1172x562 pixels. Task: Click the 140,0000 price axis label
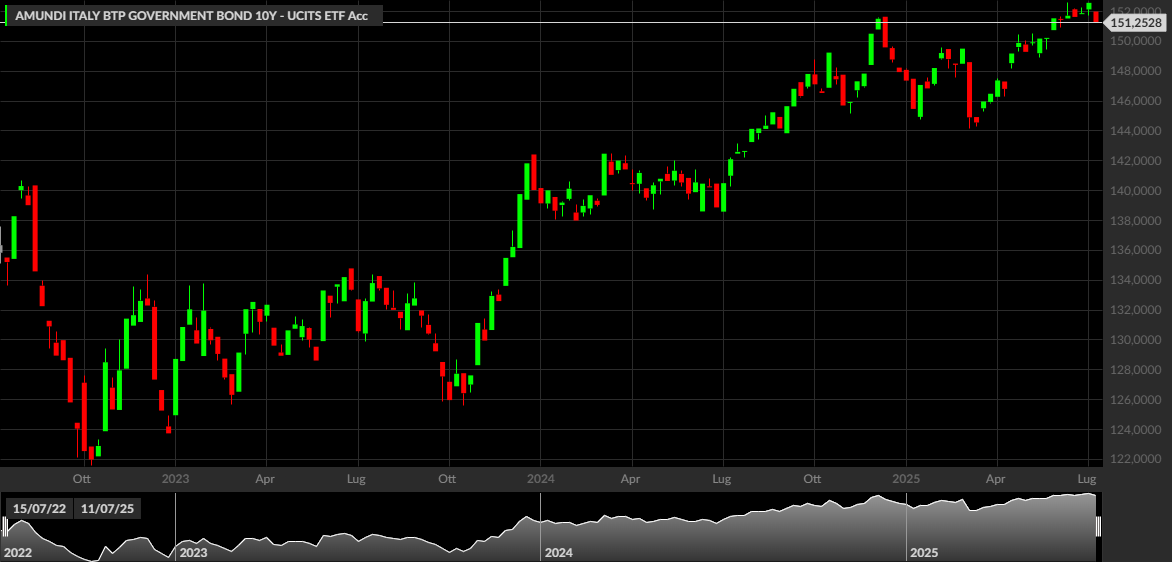(x=1136, y=191)
